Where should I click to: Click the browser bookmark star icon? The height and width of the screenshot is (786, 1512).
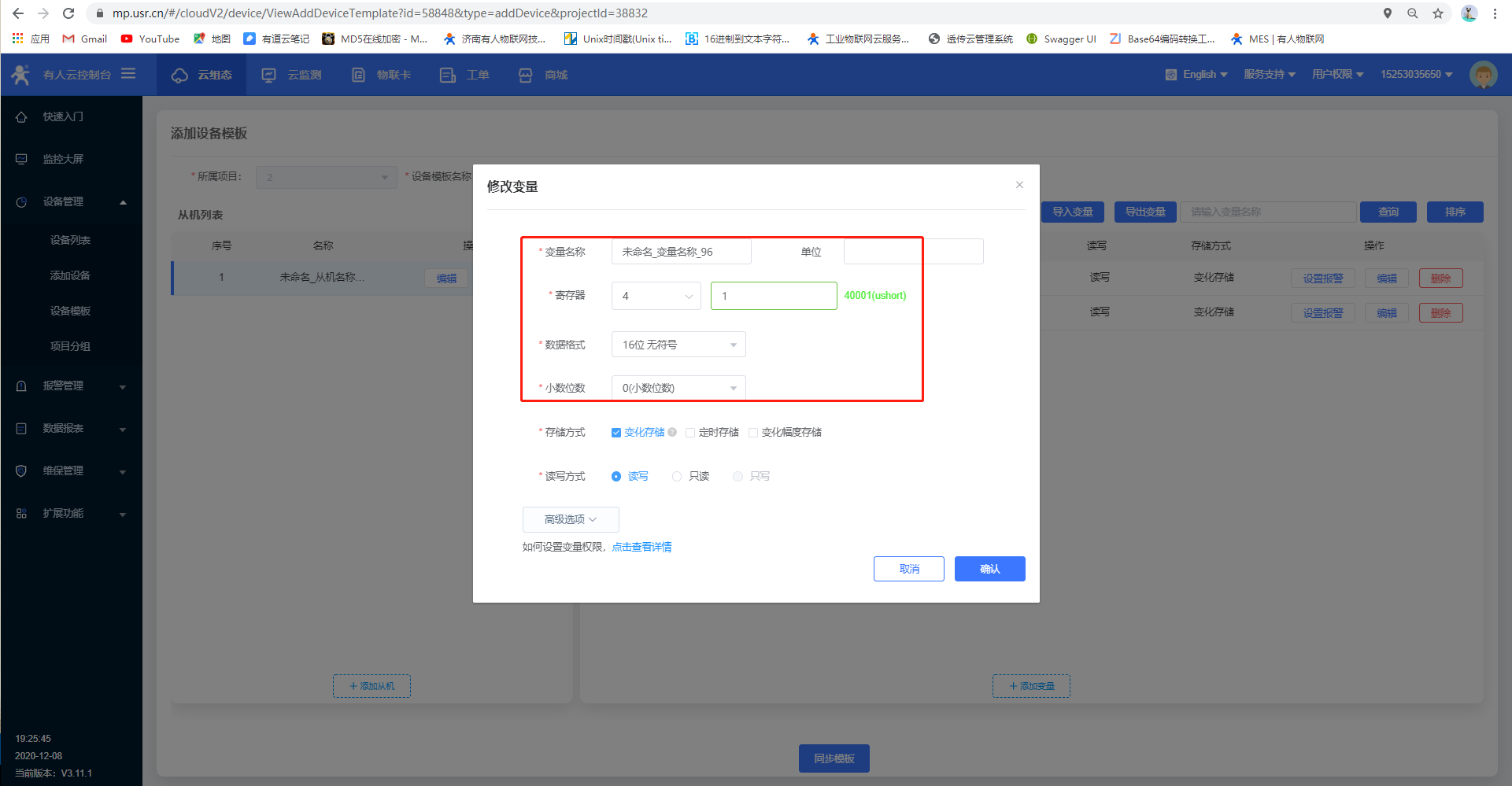coord(1438,13)
